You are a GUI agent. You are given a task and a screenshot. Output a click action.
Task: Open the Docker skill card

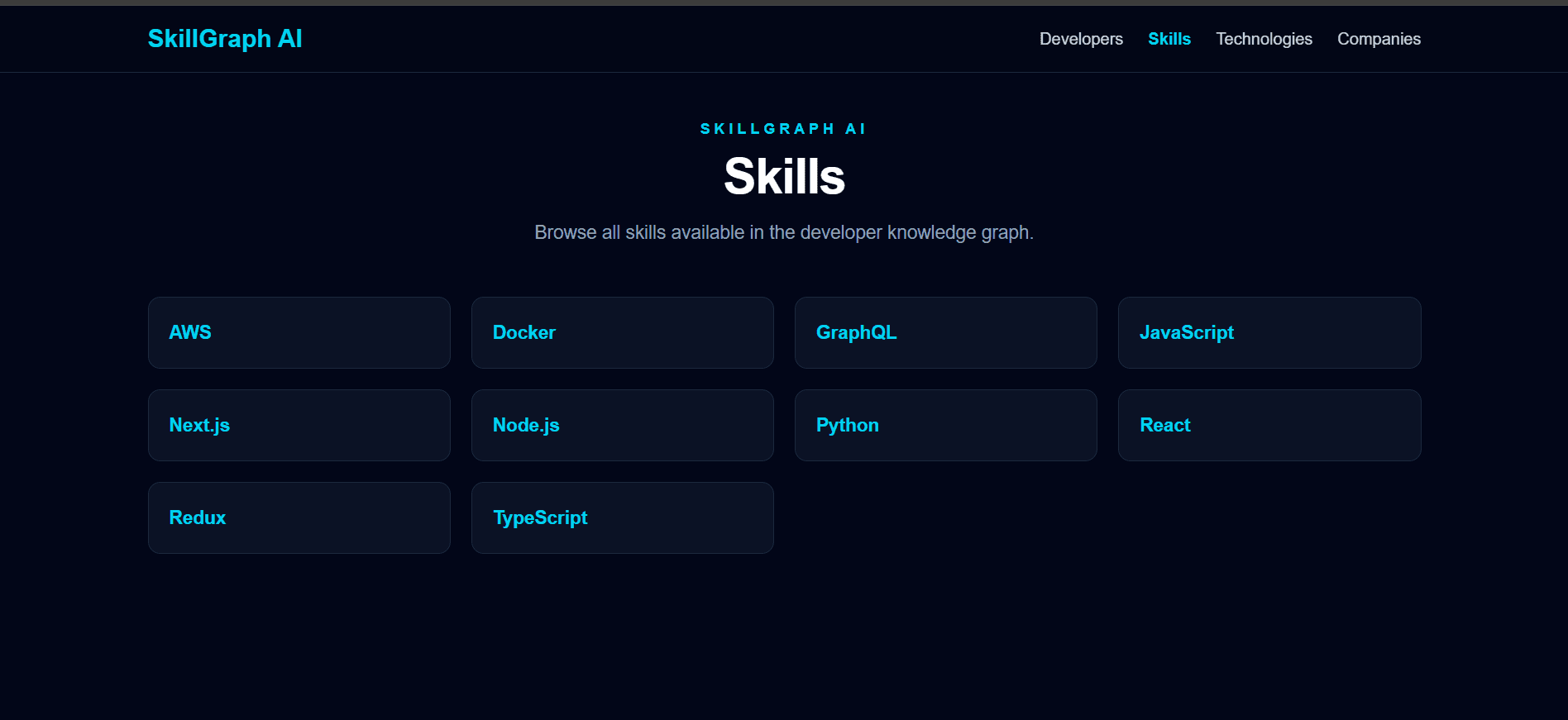point(623,332)
